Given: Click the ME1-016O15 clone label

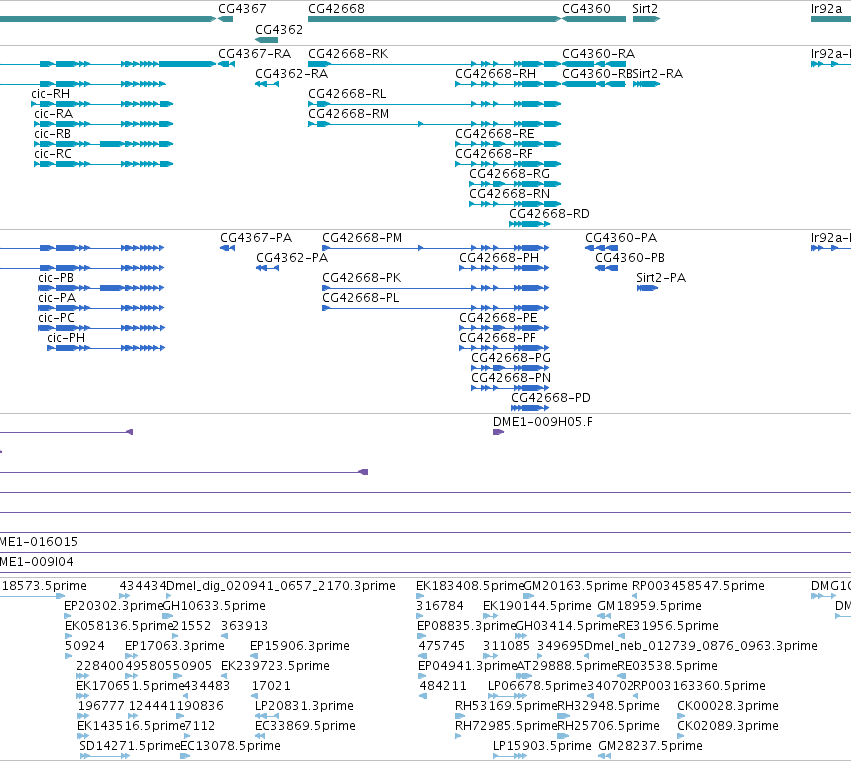Looking at the screenshot, I should (39, 542).
